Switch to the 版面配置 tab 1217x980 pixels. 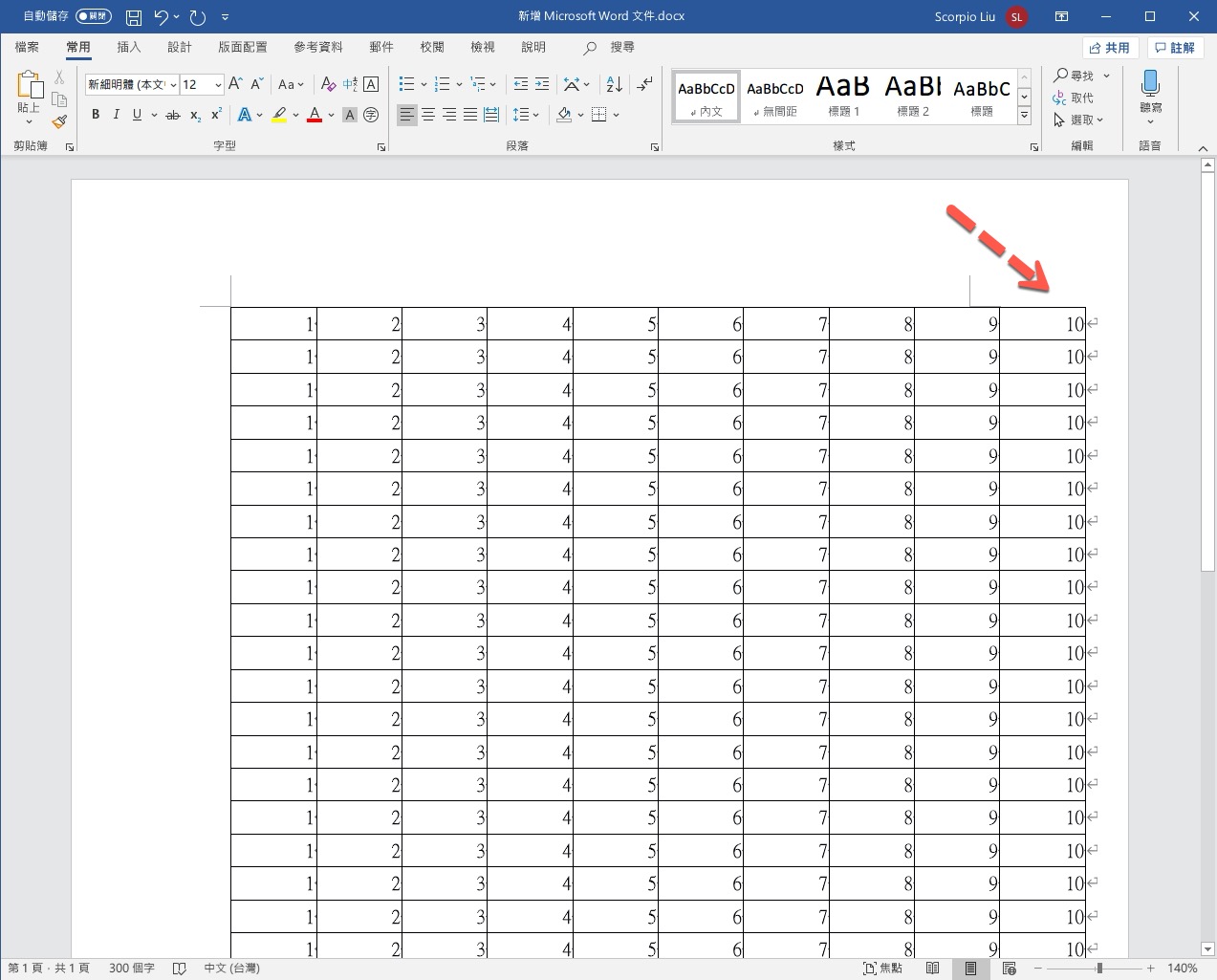pos(242,47)
